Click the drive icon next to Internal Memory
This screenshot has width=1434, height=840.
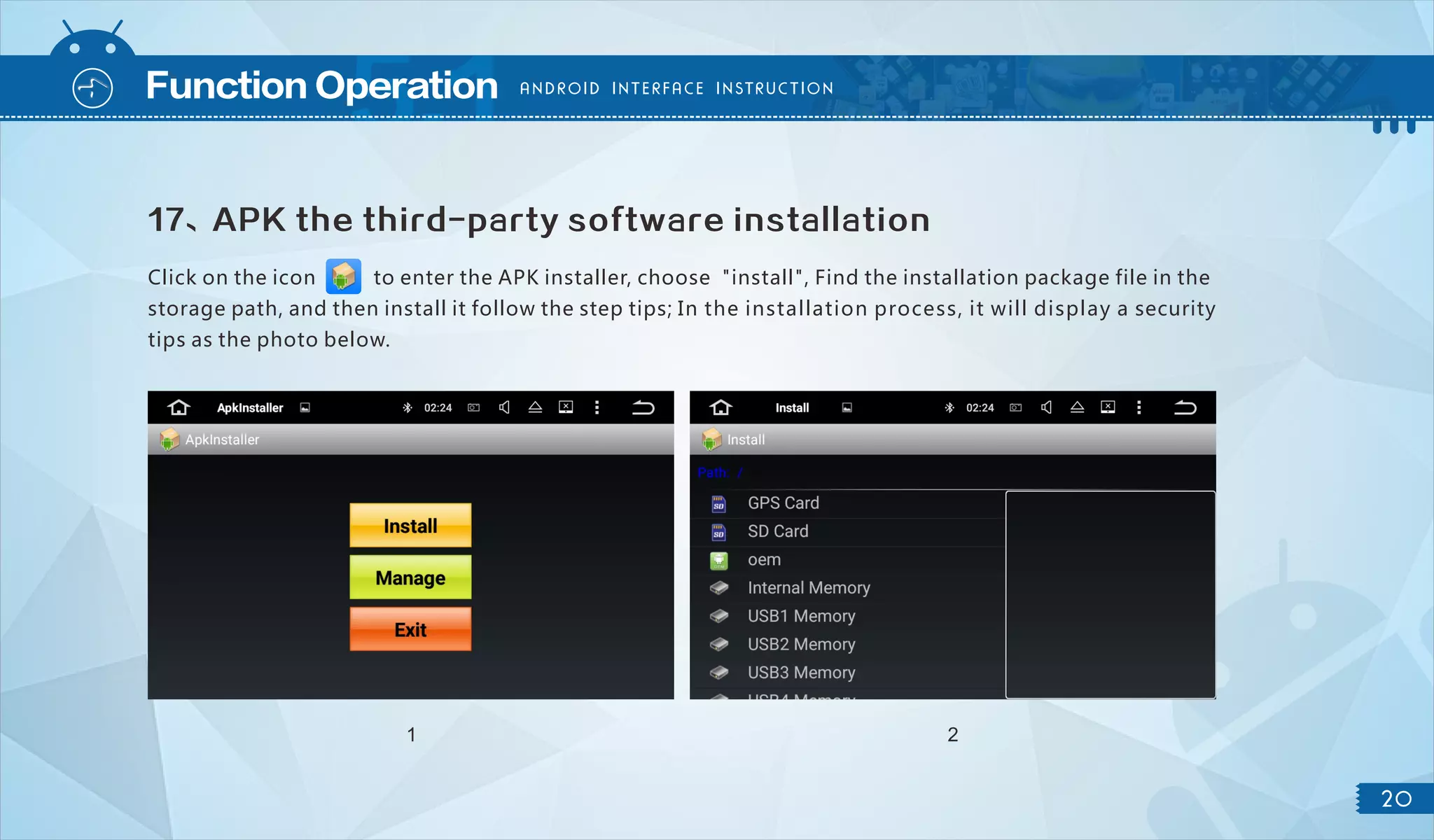point(719,588)
